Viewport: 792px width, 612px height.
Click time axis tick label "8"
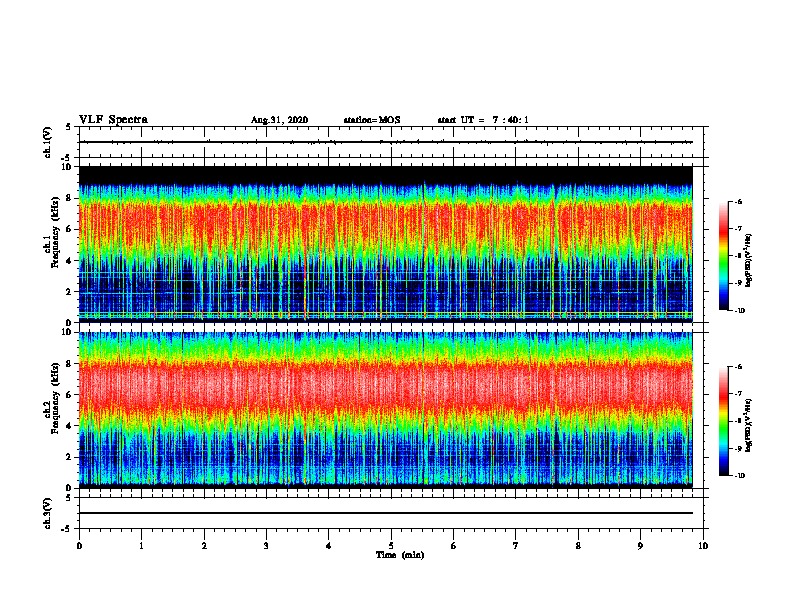pyautogui.click(x=578, y=546)
